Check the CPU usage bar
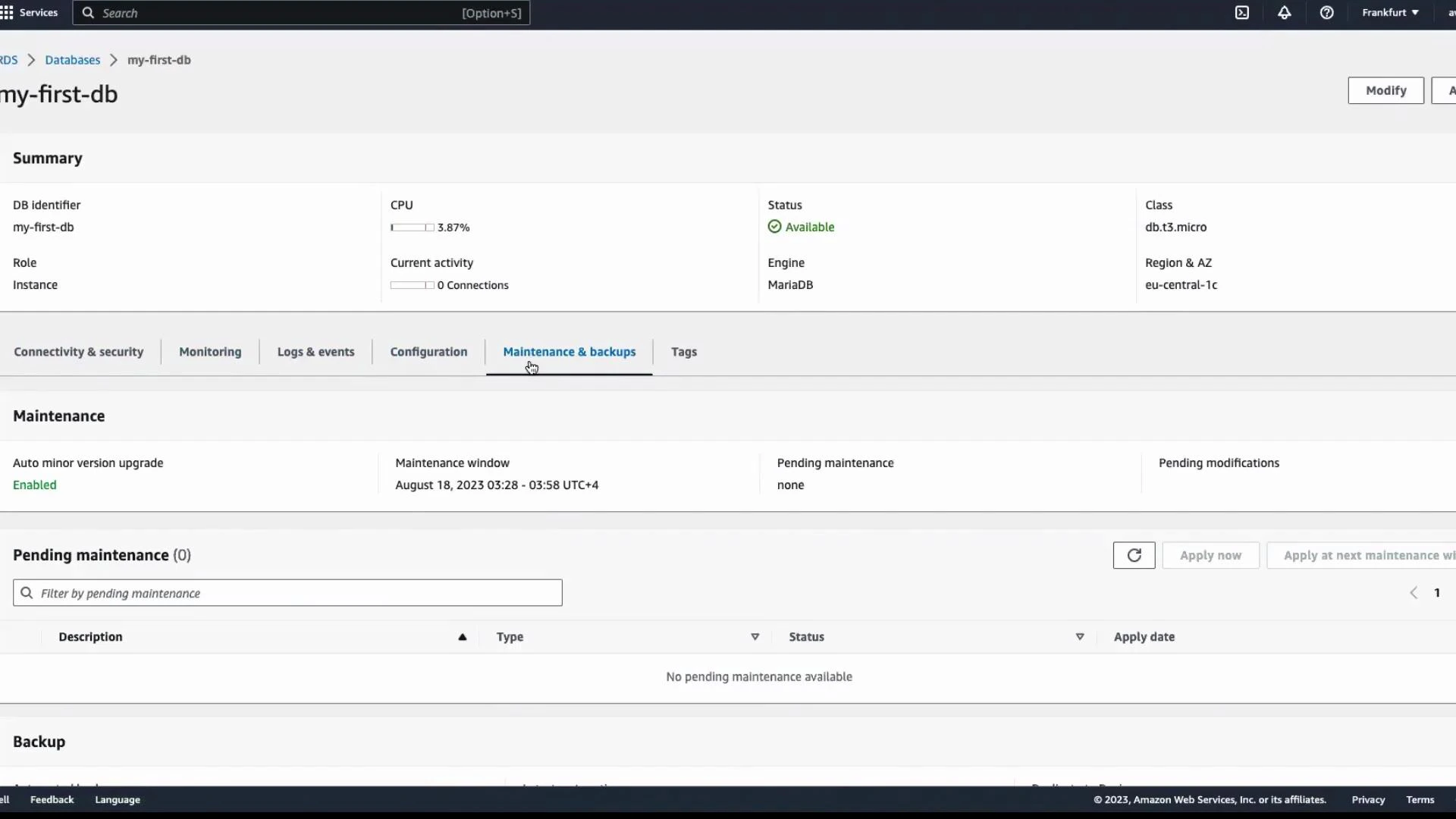Image resolution: width=1456 pixels, height=819 pixels. 412,227
